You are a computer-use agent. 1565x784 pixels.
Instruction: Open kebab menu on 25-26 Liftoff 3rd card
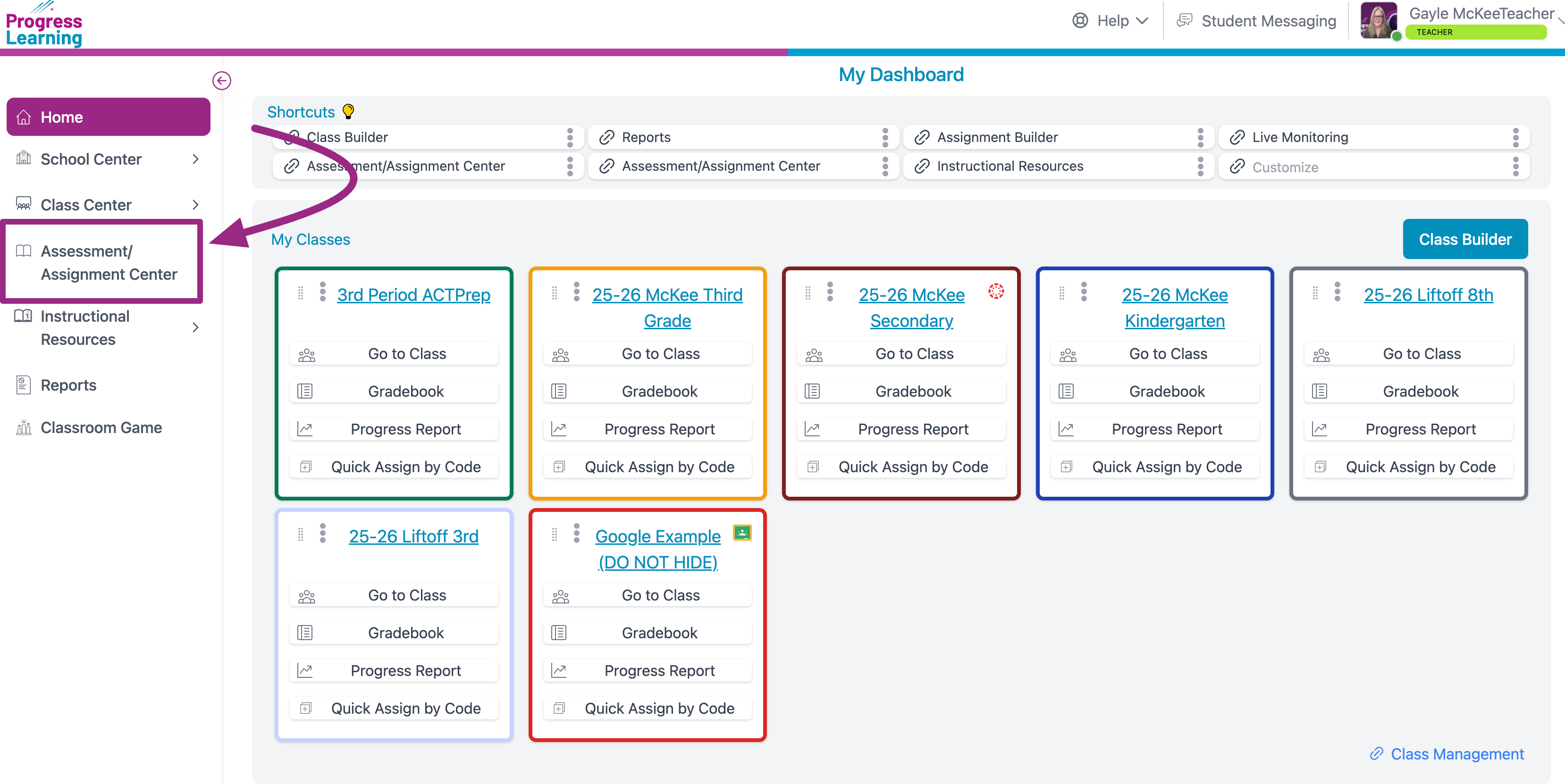click(323, 533)
